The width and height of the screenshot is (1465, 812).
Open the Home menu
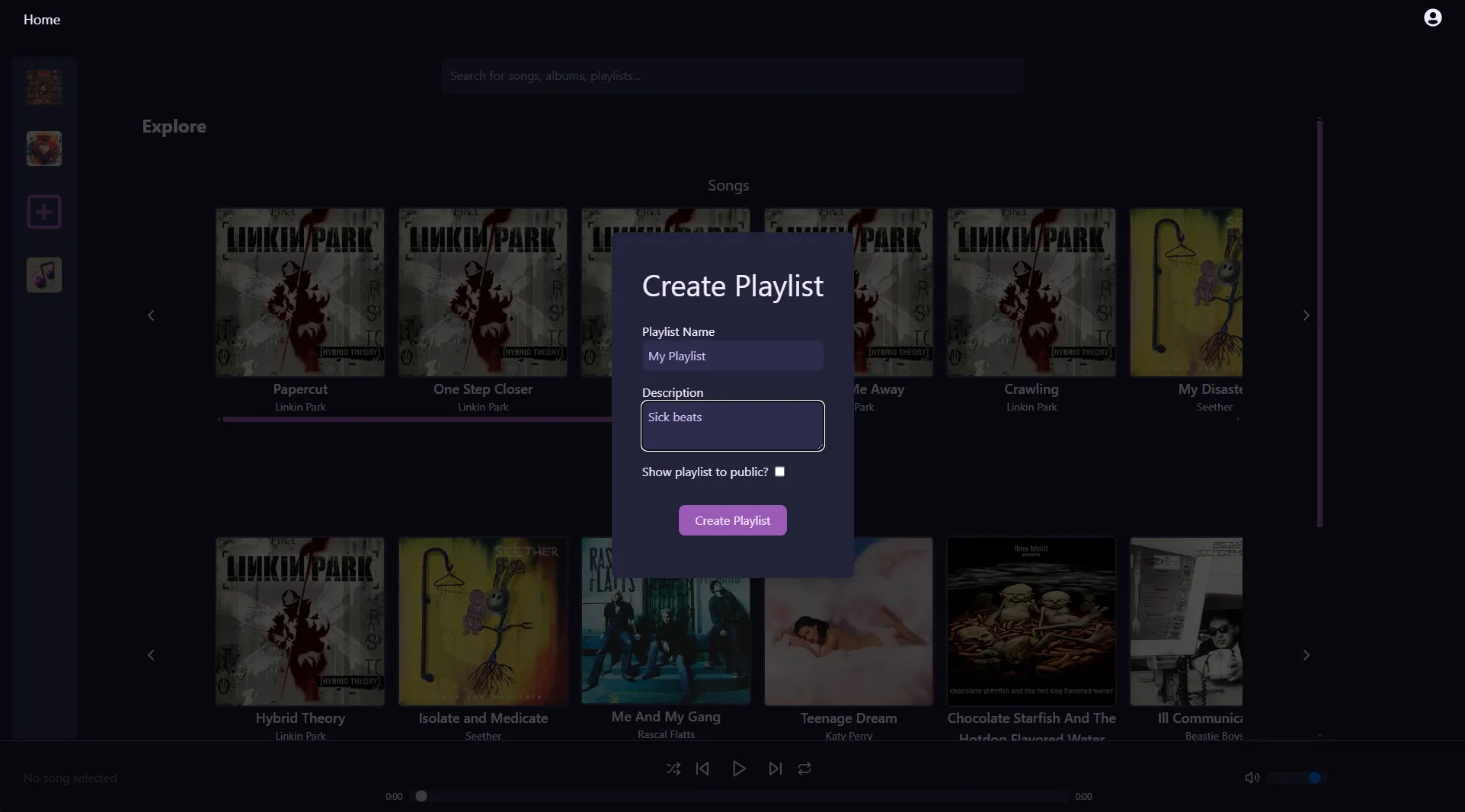[x=41, y=19]
